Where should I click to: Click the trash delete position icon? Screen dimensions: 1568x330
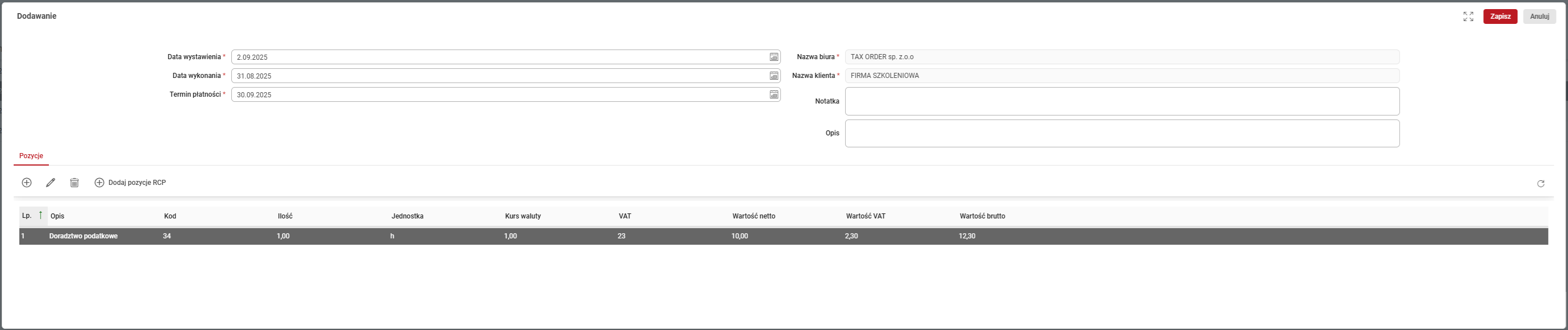(74, 183)
